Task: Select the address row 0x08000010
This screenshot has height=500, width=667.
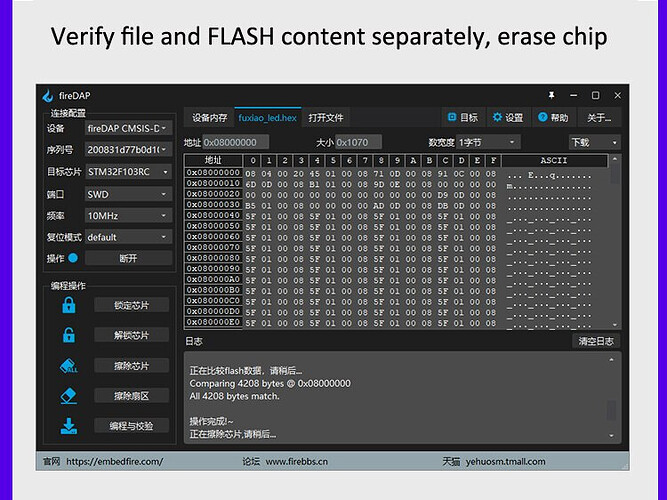Action: coord(214,183)
